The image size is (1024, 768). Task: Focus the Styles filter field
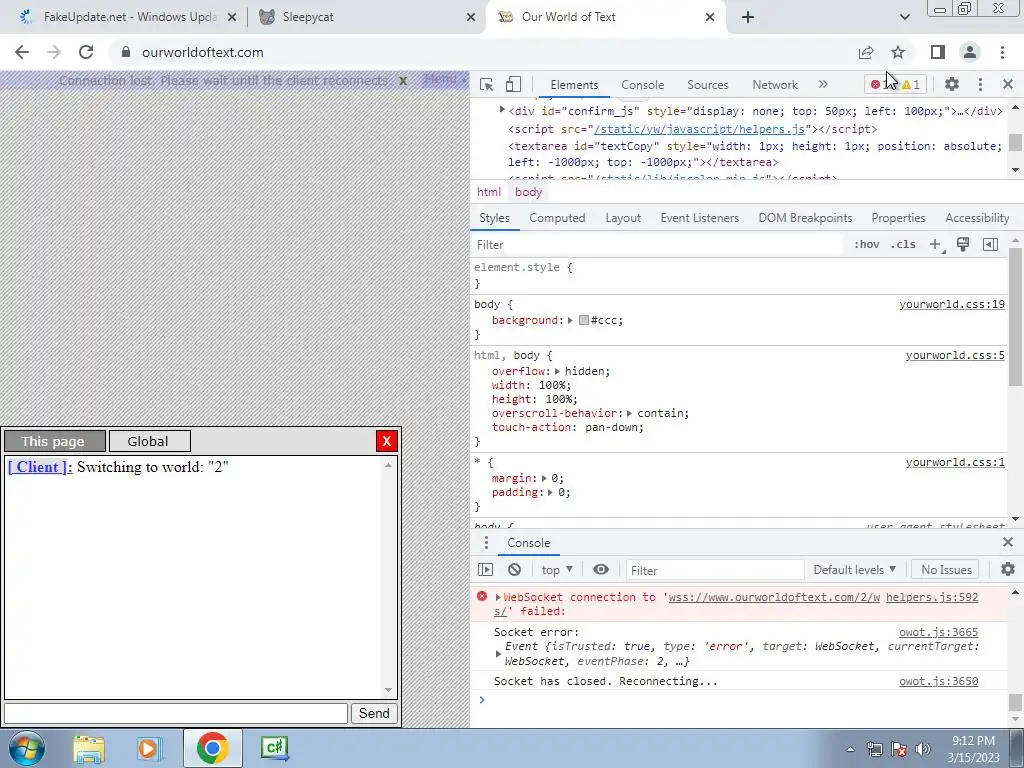tap(656, 245)
